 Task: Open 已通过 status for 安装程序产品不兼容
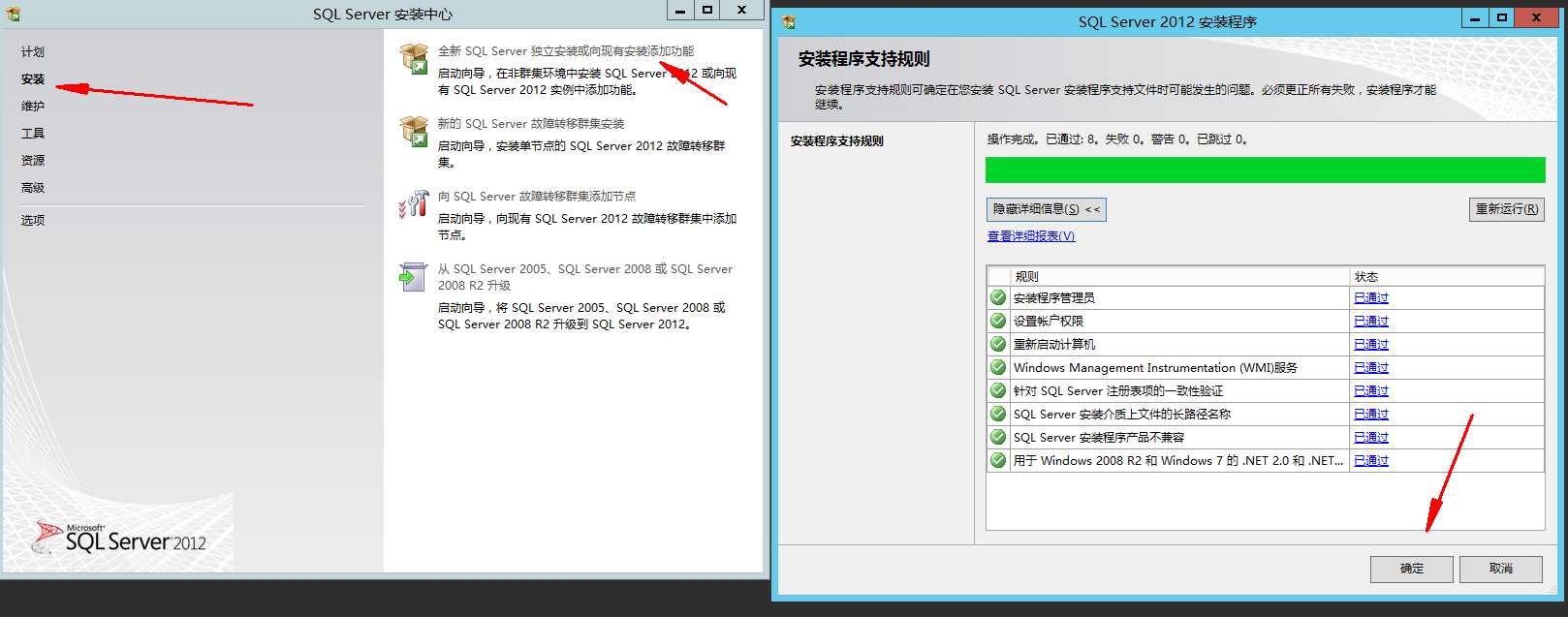pos(1371,438)
